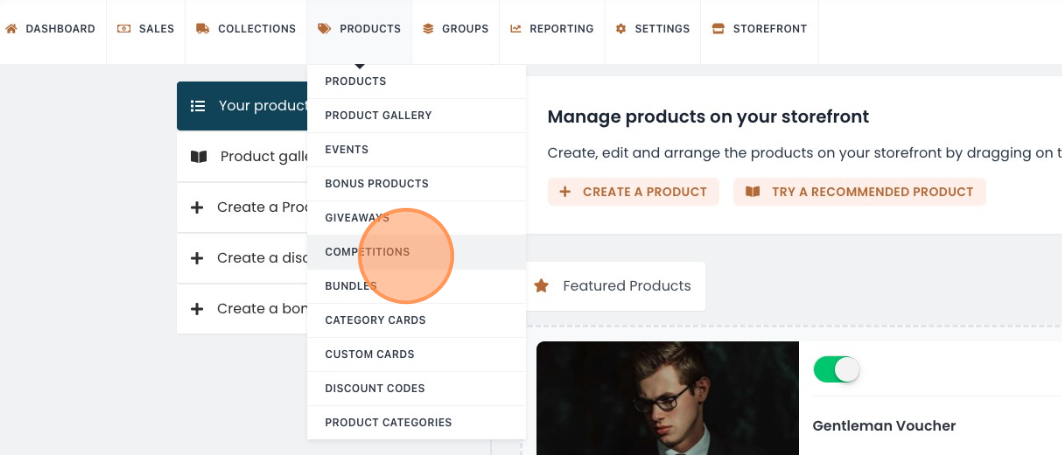The width and height of the screenshot is (1062, 455).
Task: Select Bonus Products menu item
Action: click(x=376, y=184)
